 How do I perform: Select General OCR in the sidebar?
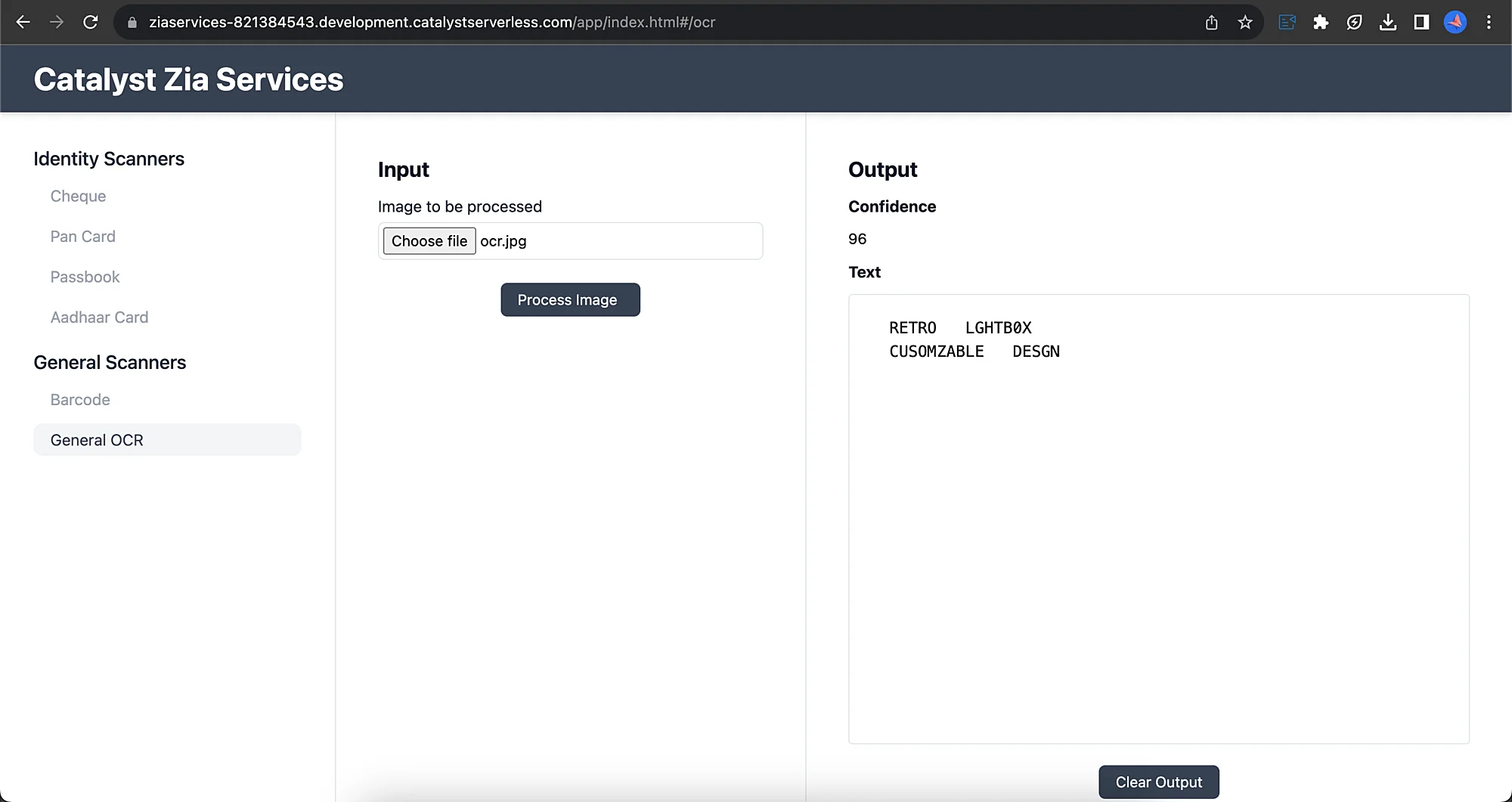97,440
